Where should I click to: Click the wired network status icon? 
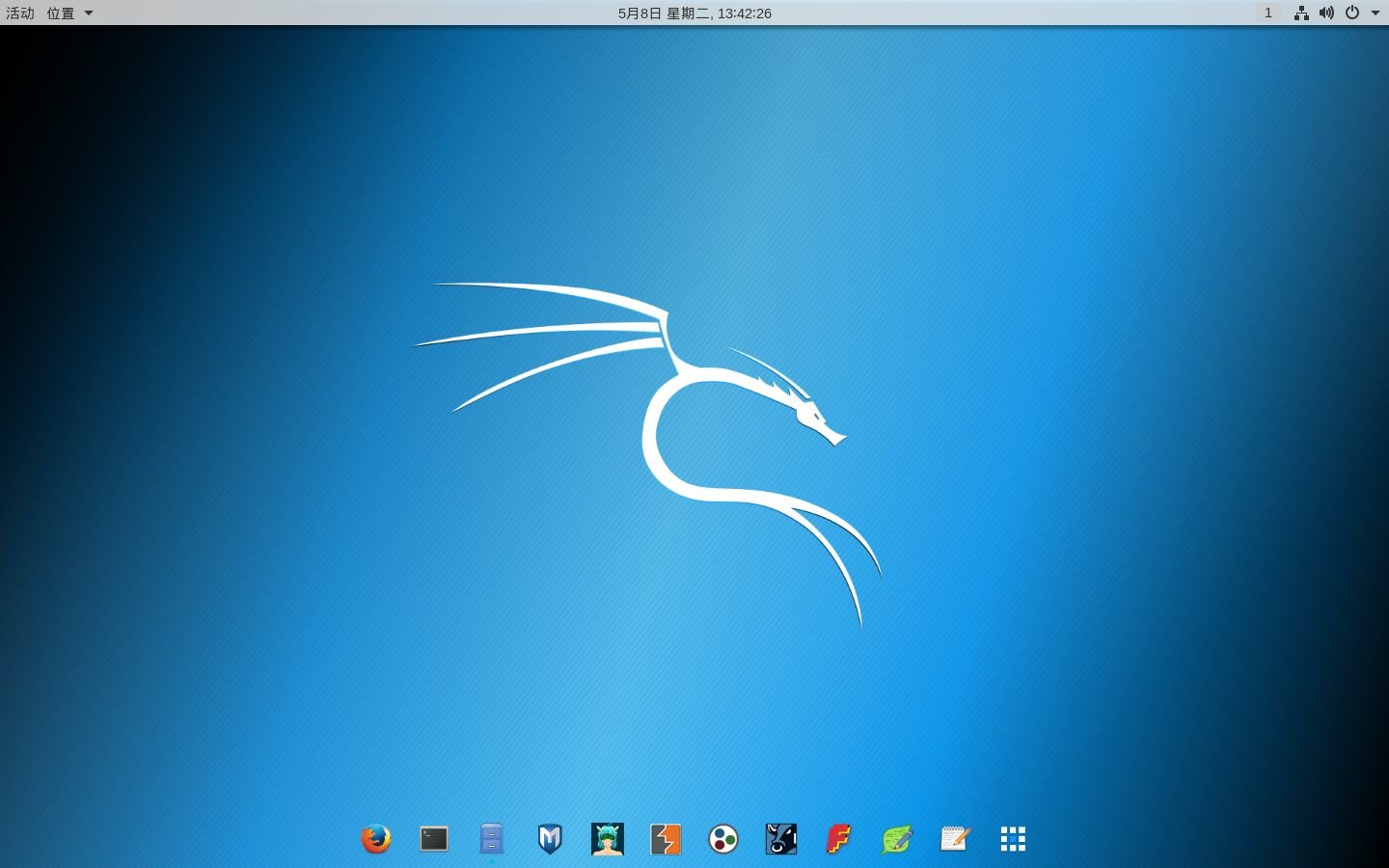(x=1301, y=13)
